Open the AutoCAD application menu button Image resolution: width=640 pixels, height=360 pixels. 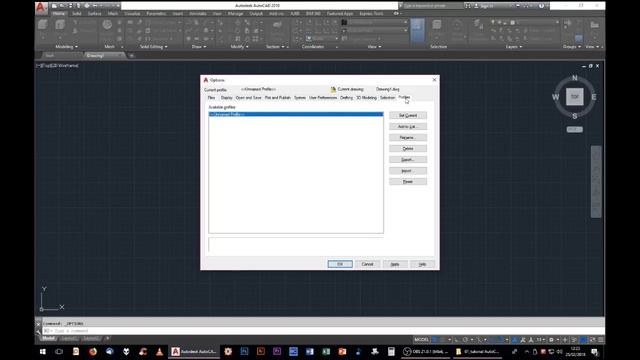coord(41,8)
